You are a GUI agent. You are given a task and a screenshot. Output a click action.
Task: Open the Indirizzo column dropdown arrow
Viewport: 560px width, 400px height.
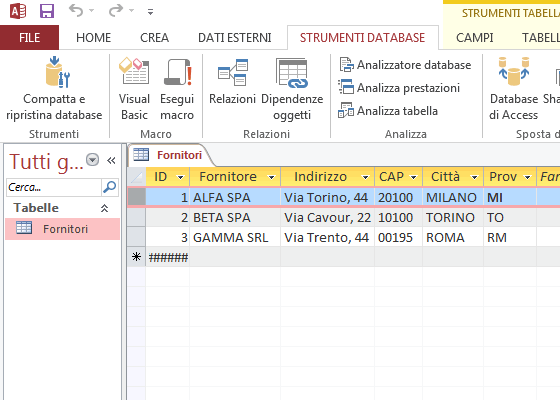click(x=365, y=177)
